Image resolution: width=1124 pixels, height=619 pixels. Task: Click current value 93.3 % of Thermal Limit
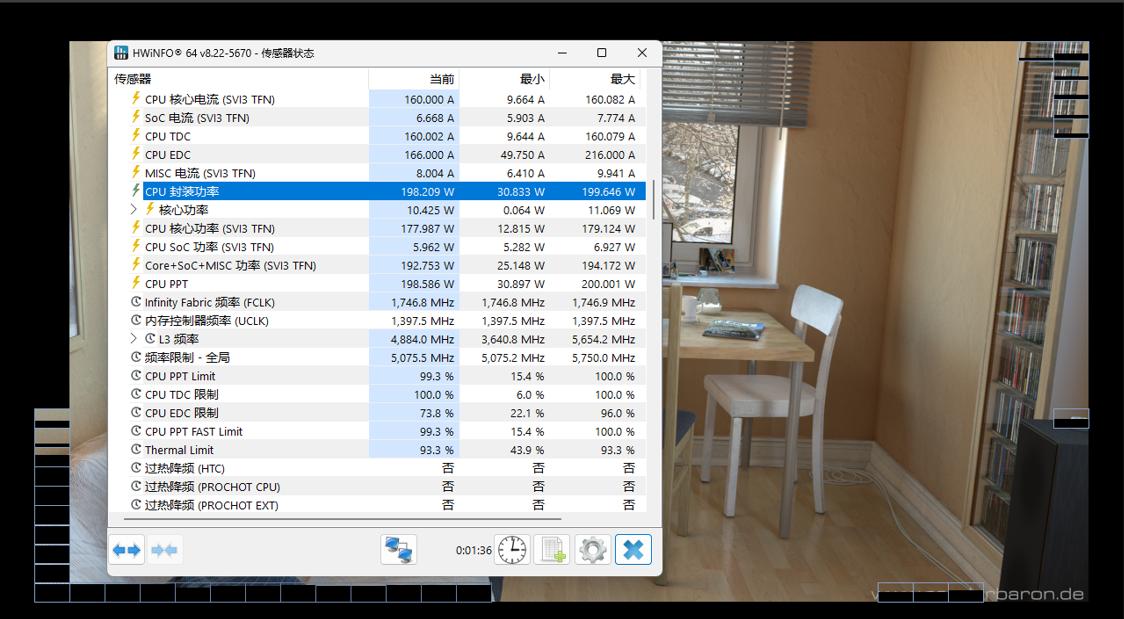click(435, 450)
